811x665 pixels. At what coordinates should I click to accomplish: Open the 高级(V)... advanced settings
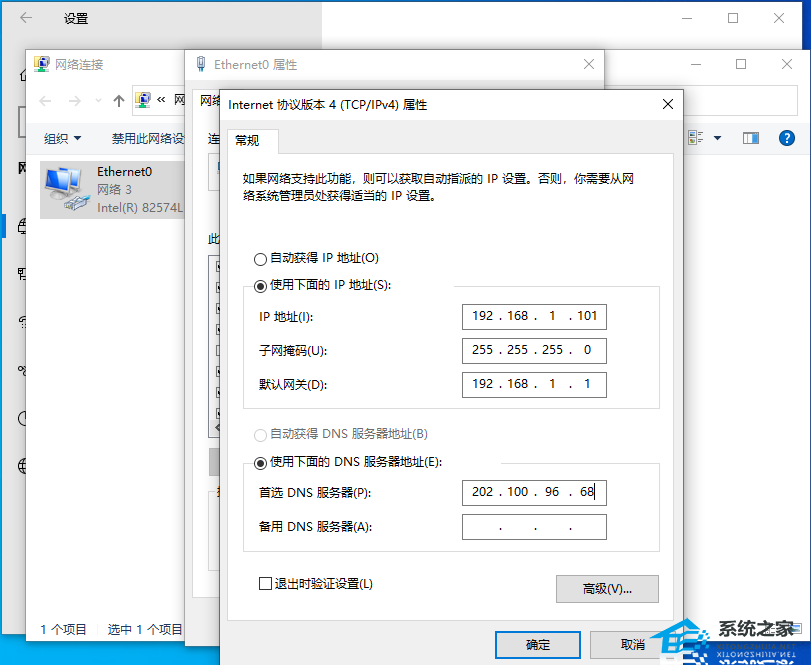(x=607, y=589)
